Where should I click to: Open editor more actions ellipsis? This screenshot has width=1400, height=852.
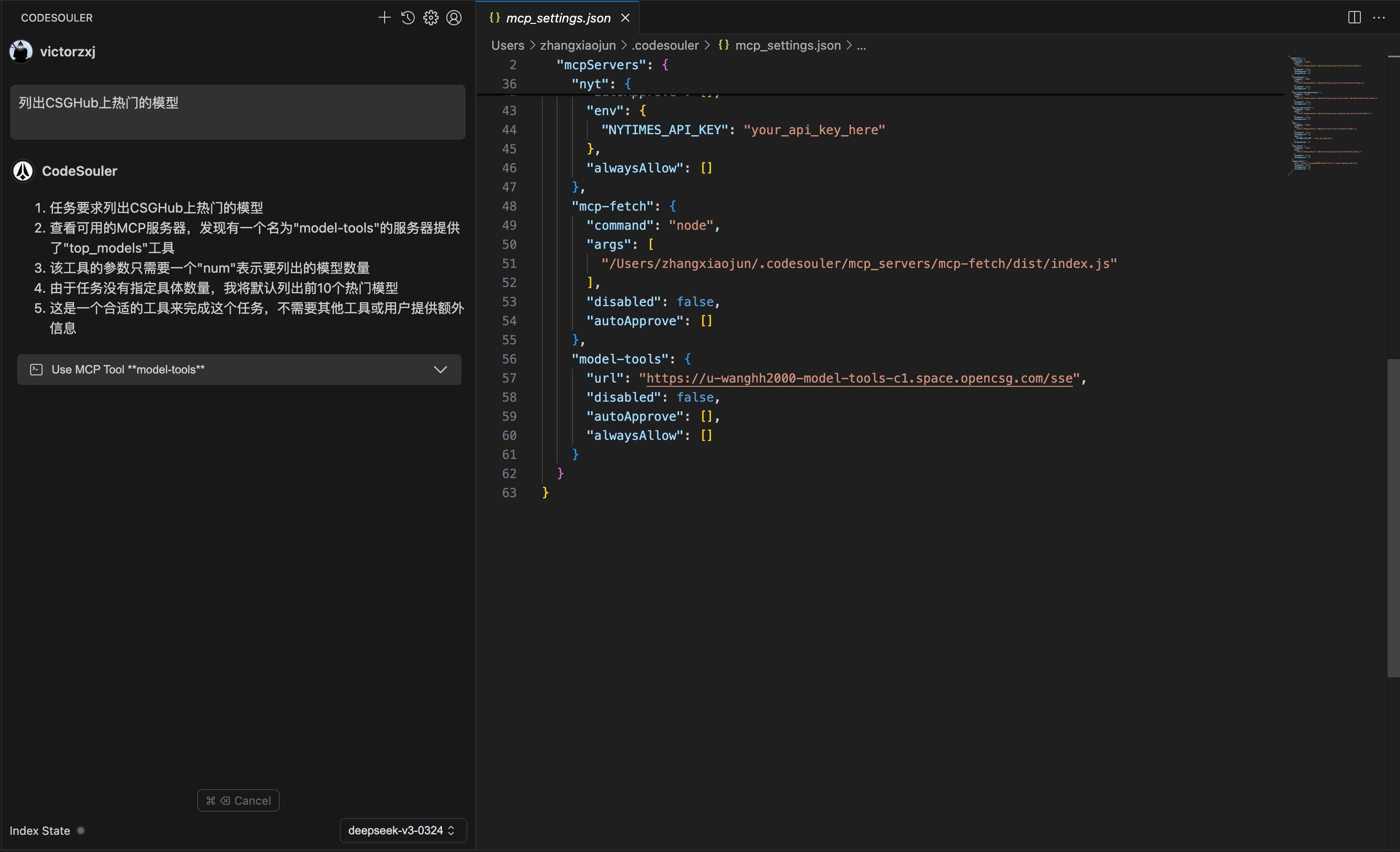coord(1378,18)
